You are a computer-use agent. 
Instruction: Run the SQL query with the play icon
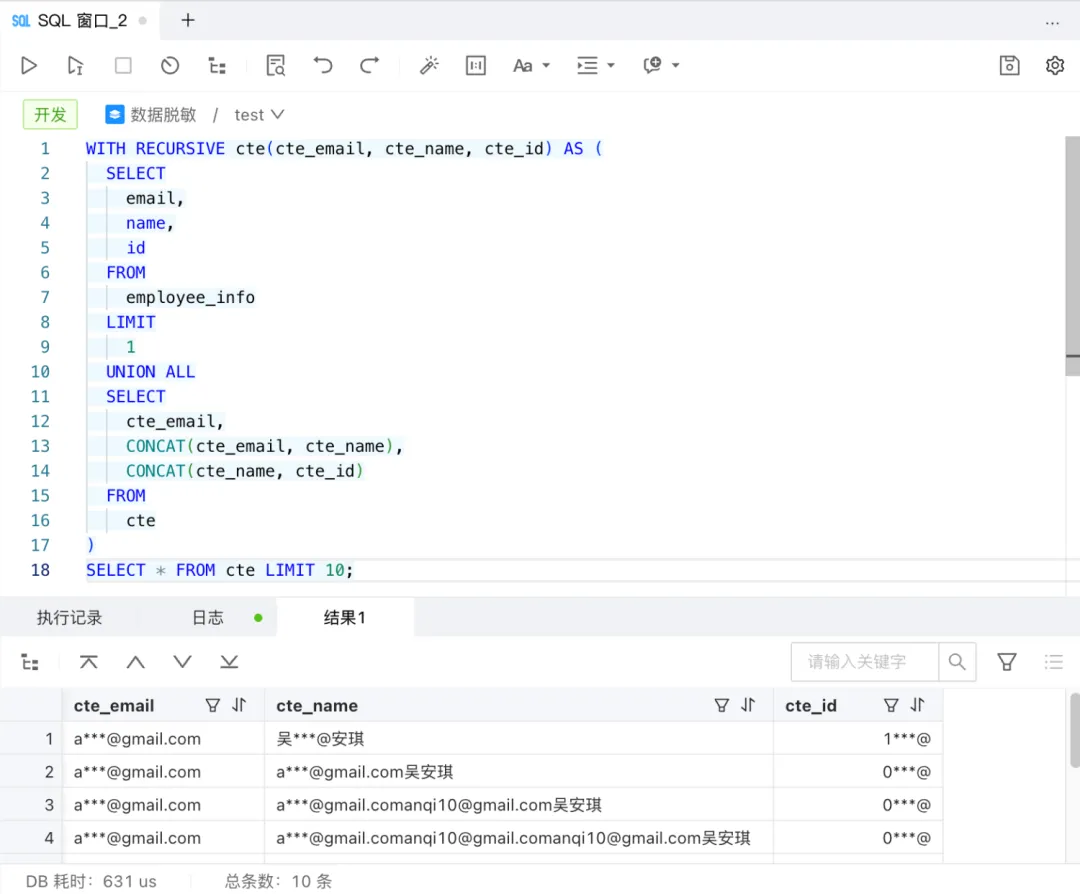point(29,65)
